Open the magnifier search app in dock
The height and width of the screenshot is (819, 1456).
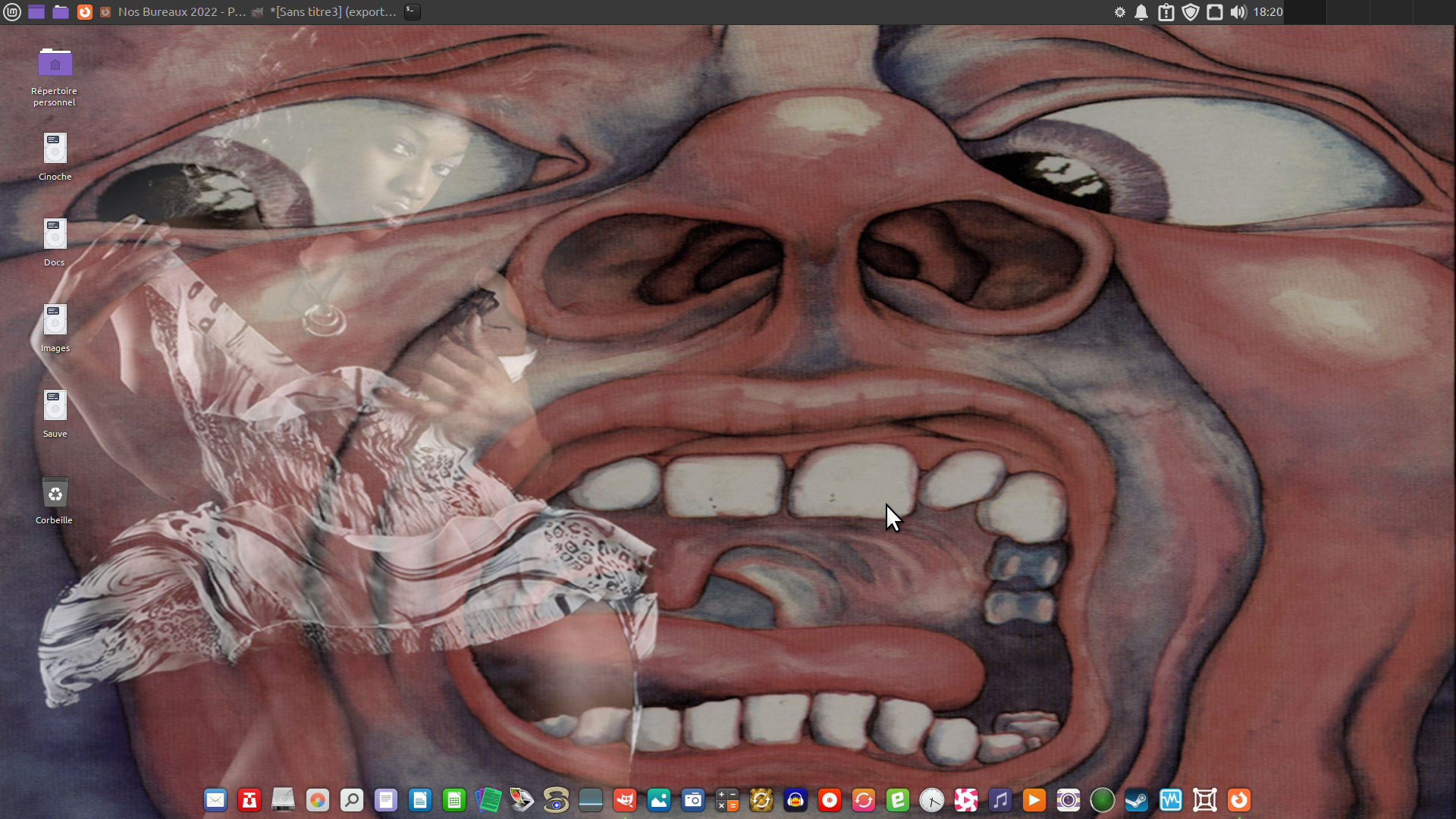point(352,800)
